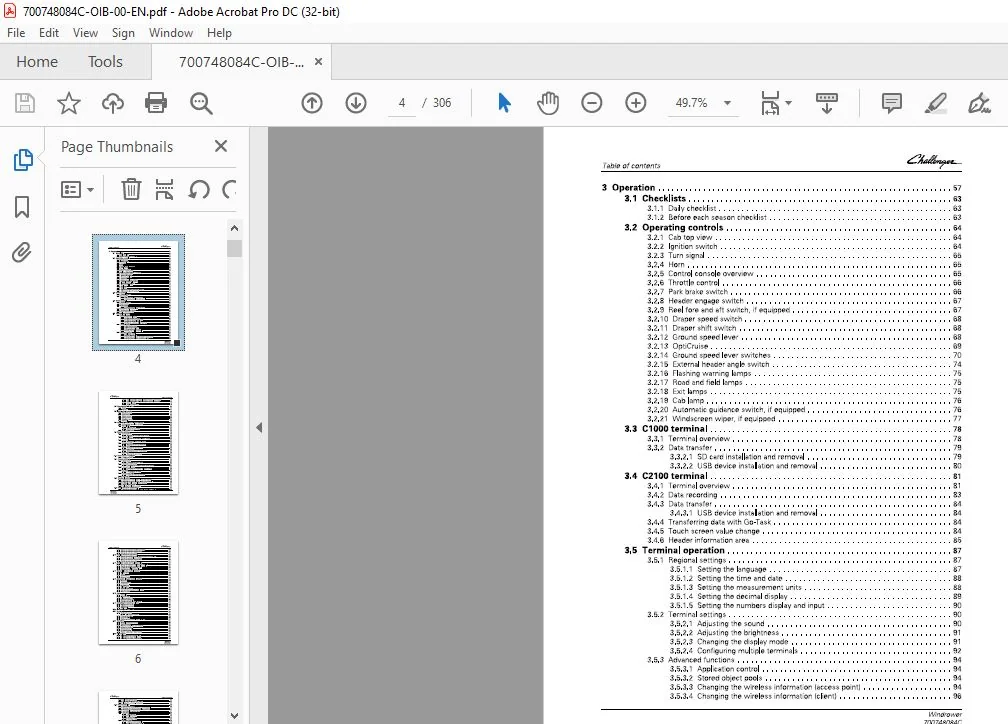Zoom out with minus button
Viewport: 1008px width, 724px height.
point(591,103)
